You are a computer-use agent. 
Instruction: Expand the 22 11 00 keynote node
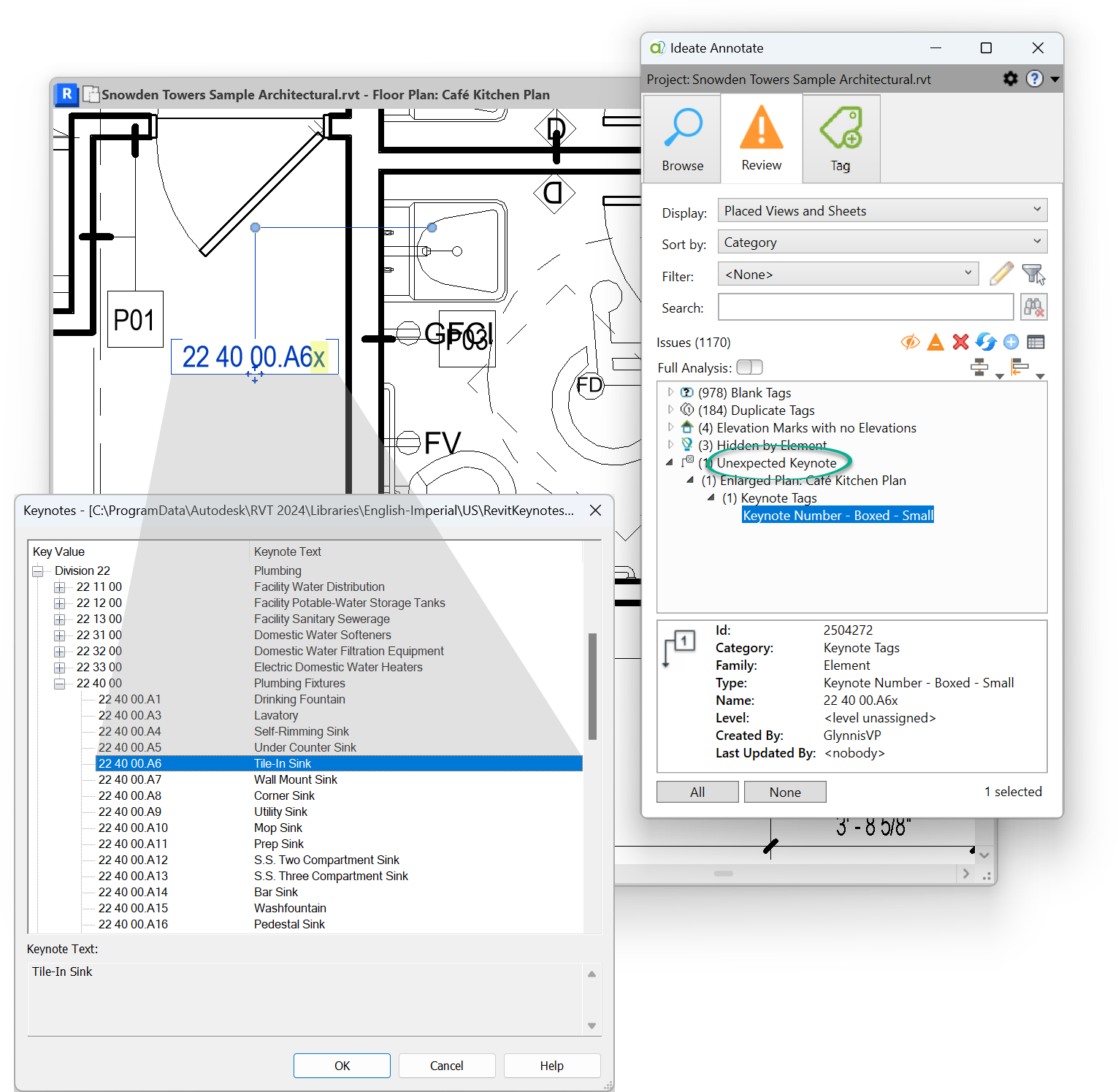click(60, 587)
